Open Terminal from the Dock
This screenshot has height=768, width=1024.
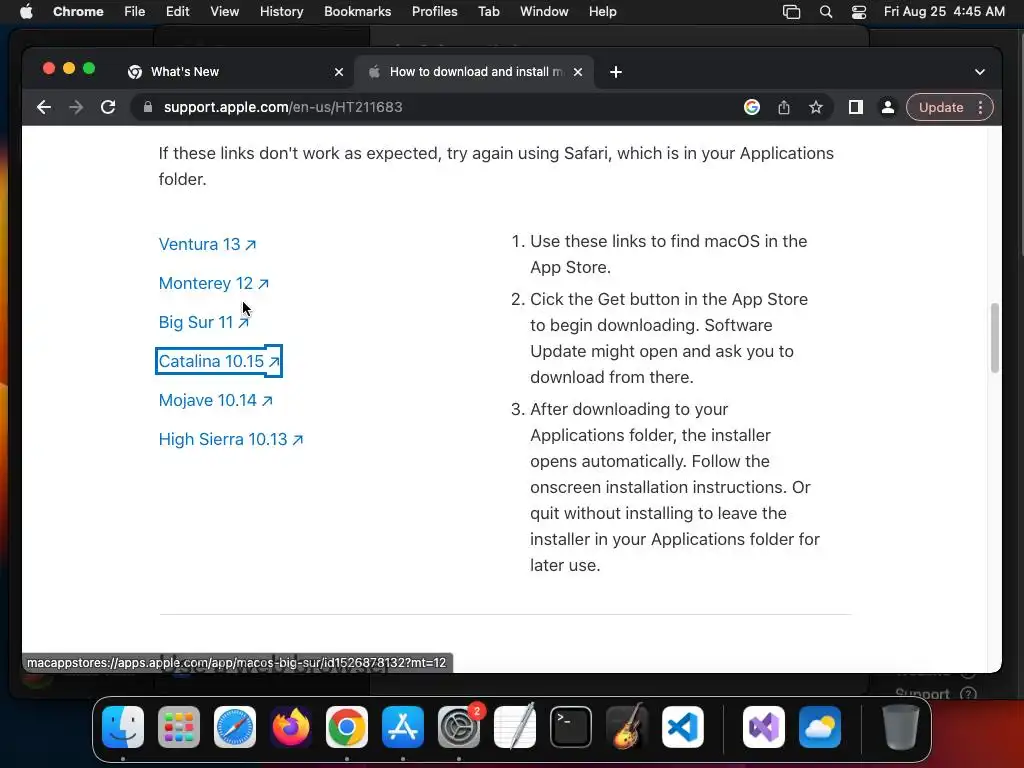pos(571,727)
